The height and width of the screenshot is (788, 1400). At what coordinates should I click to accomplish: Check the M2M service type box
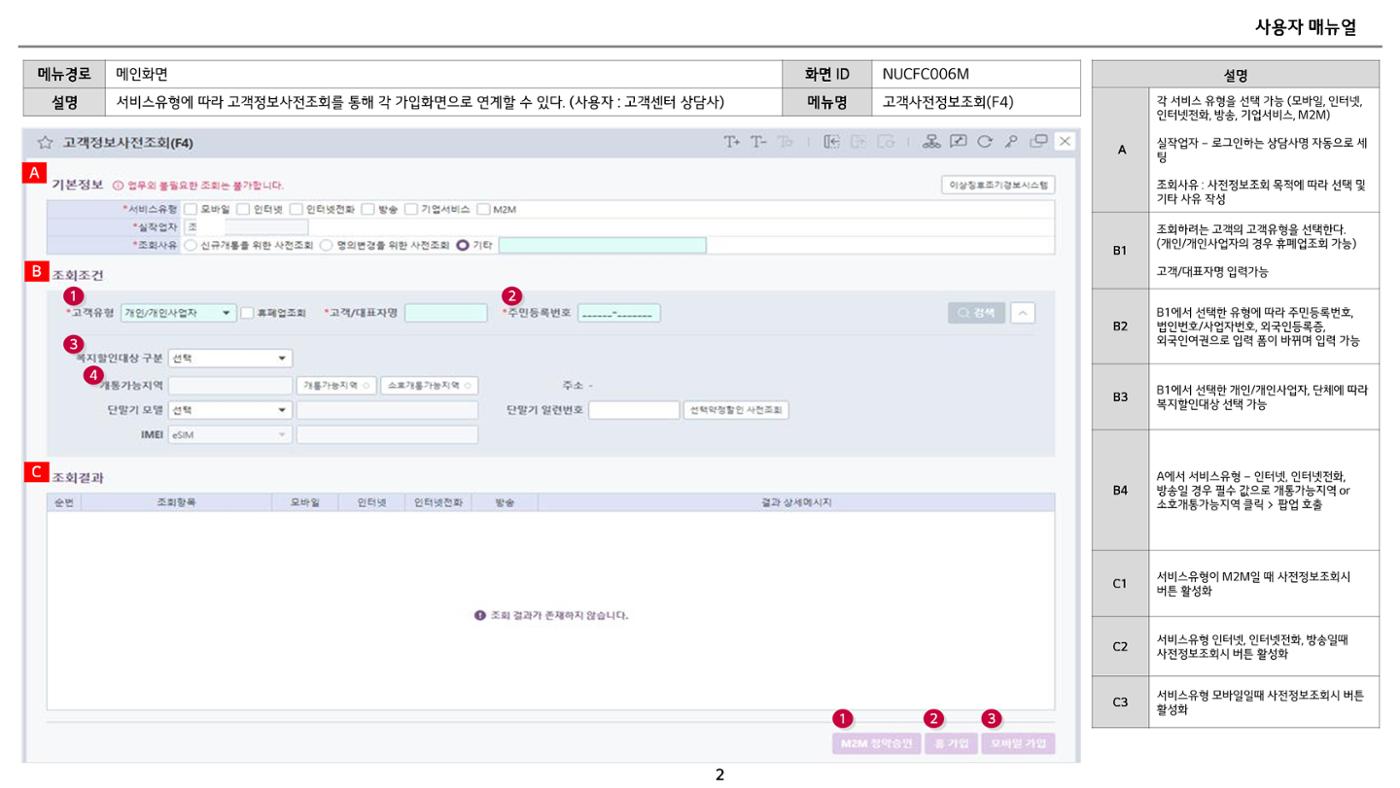point(483,210)
